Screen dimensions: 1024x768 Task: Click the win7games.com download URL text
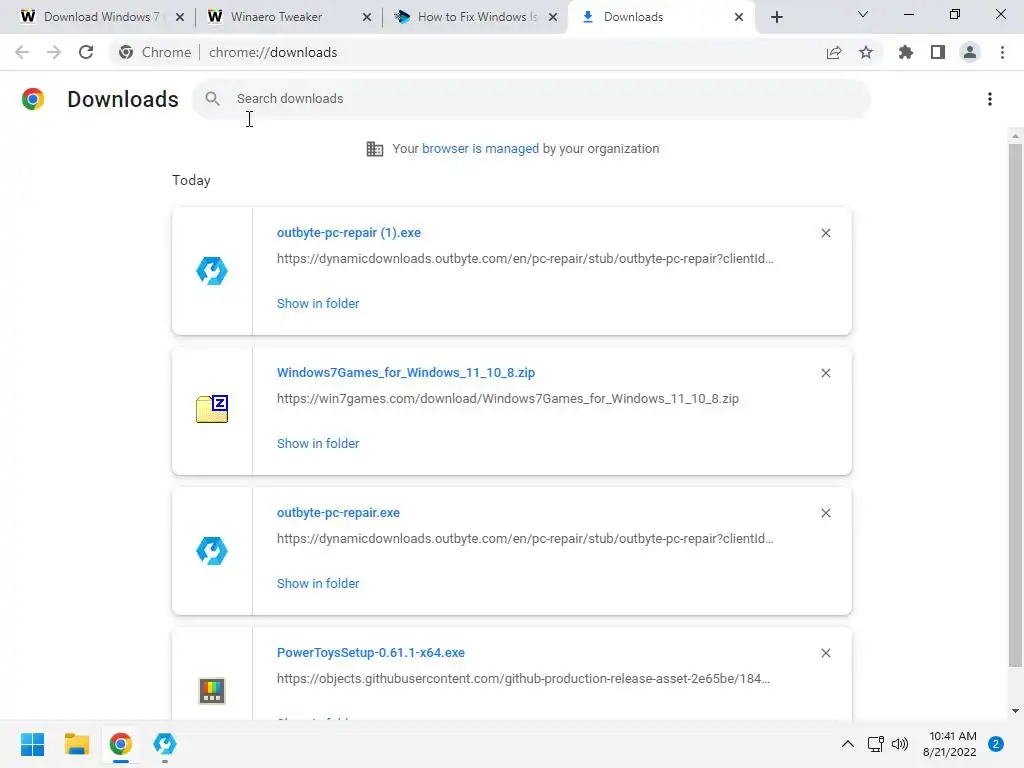[507, 399]
